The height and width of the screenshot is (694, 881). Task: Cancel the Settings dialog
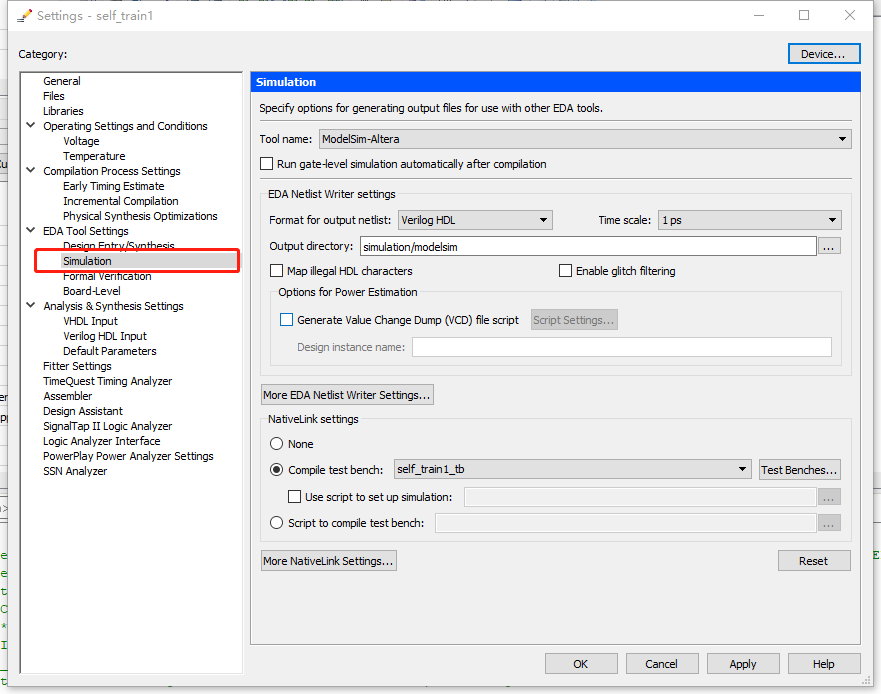662,664
